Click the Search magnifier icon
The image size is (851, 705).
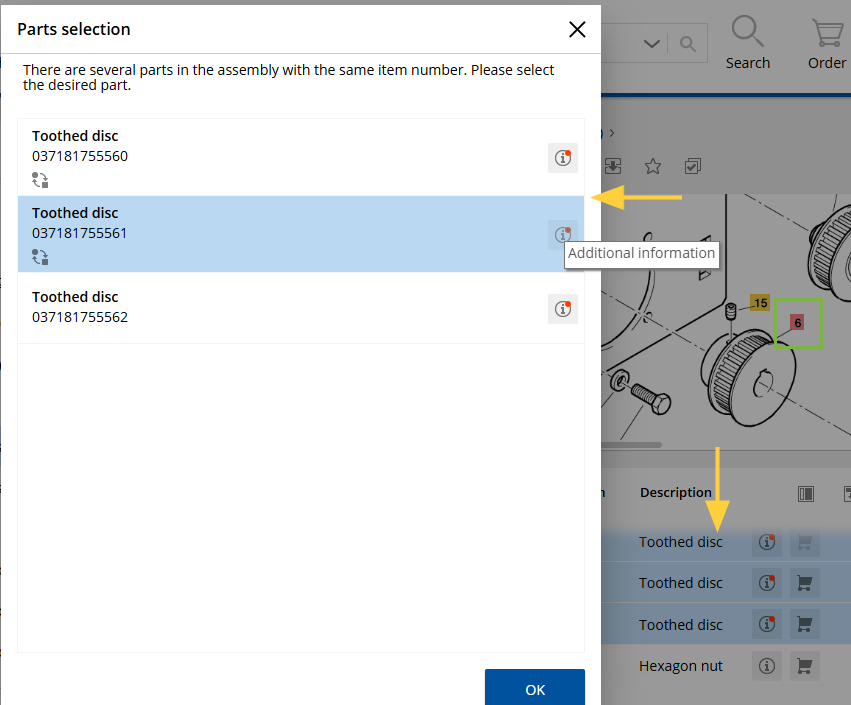747,31
